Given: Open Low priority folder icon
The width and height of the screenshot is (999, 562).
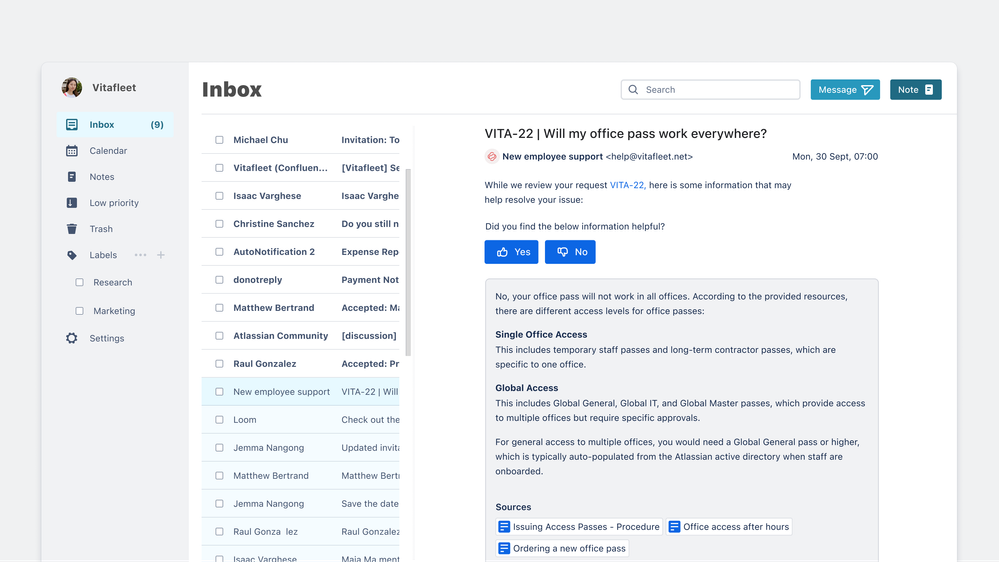Looking at the screenshot, I should 72,203.
